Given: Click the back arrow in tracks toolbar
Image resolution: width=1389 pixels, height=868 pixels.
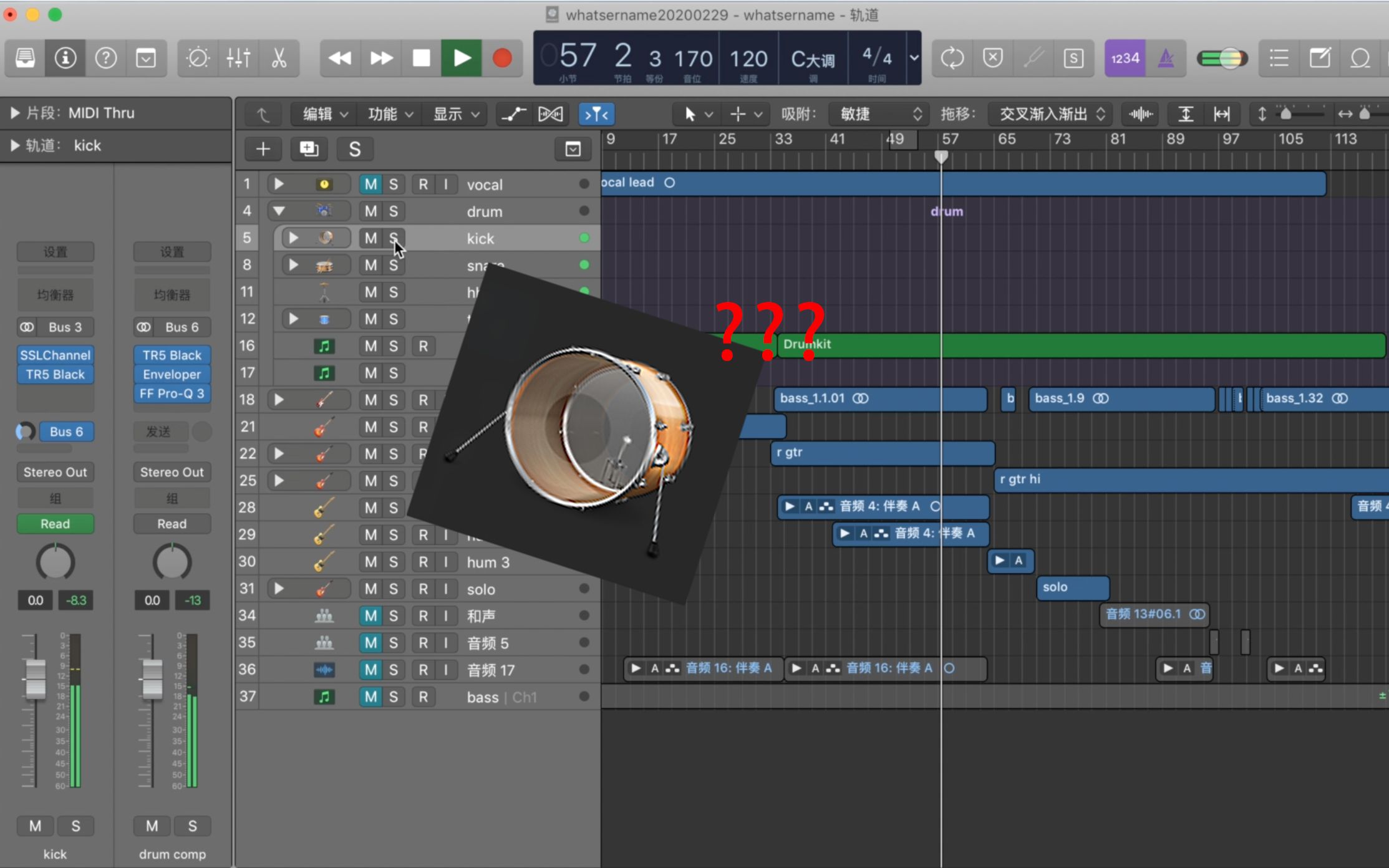Looking at the screenshot, I should [x=263, y=114].
